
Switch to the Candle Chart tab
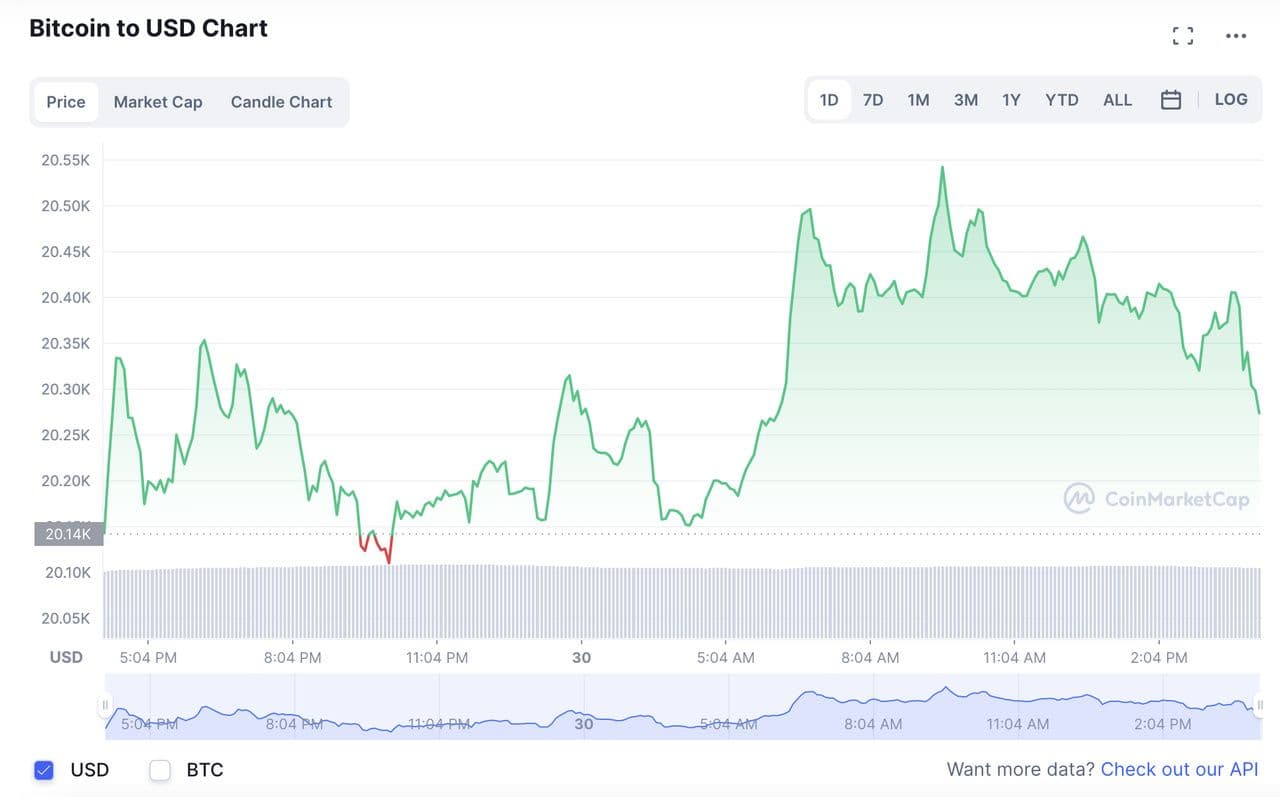coord(281,102)
